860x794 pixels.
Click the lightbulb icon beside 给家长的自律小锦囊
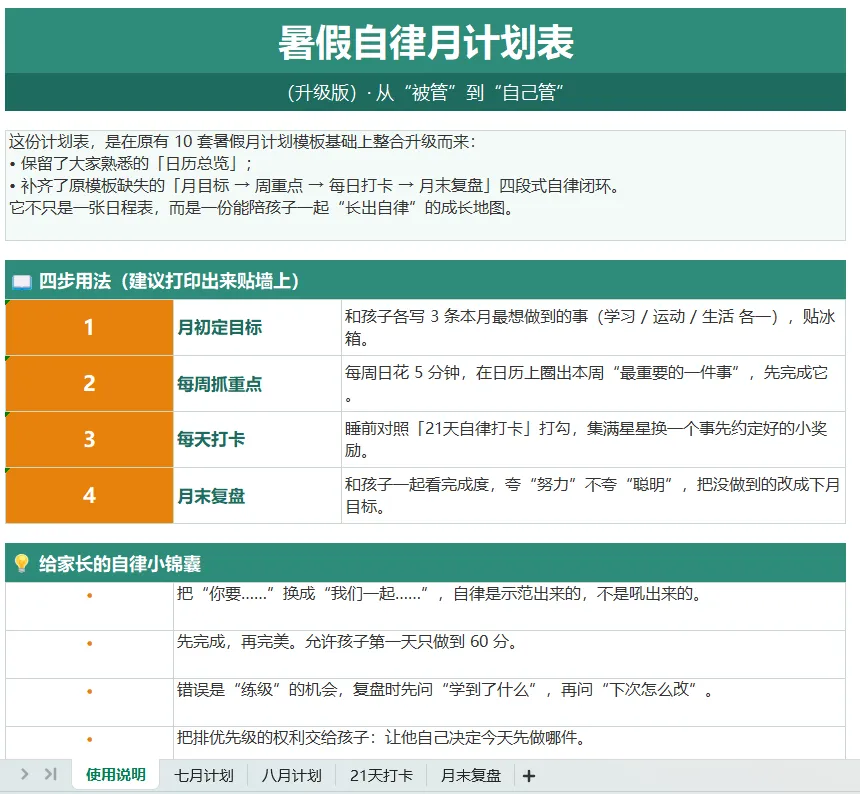tap(21, 563)
